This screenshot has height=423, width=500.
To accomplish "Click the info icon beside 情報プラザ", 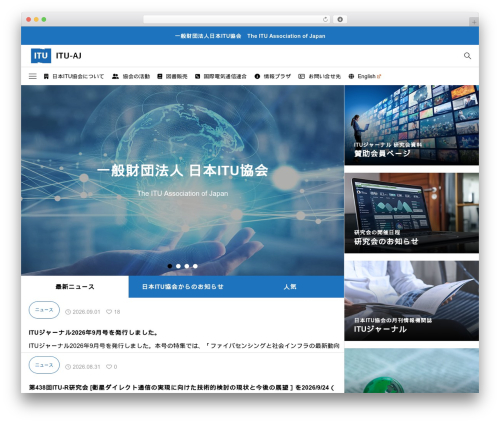I will 257,76.
